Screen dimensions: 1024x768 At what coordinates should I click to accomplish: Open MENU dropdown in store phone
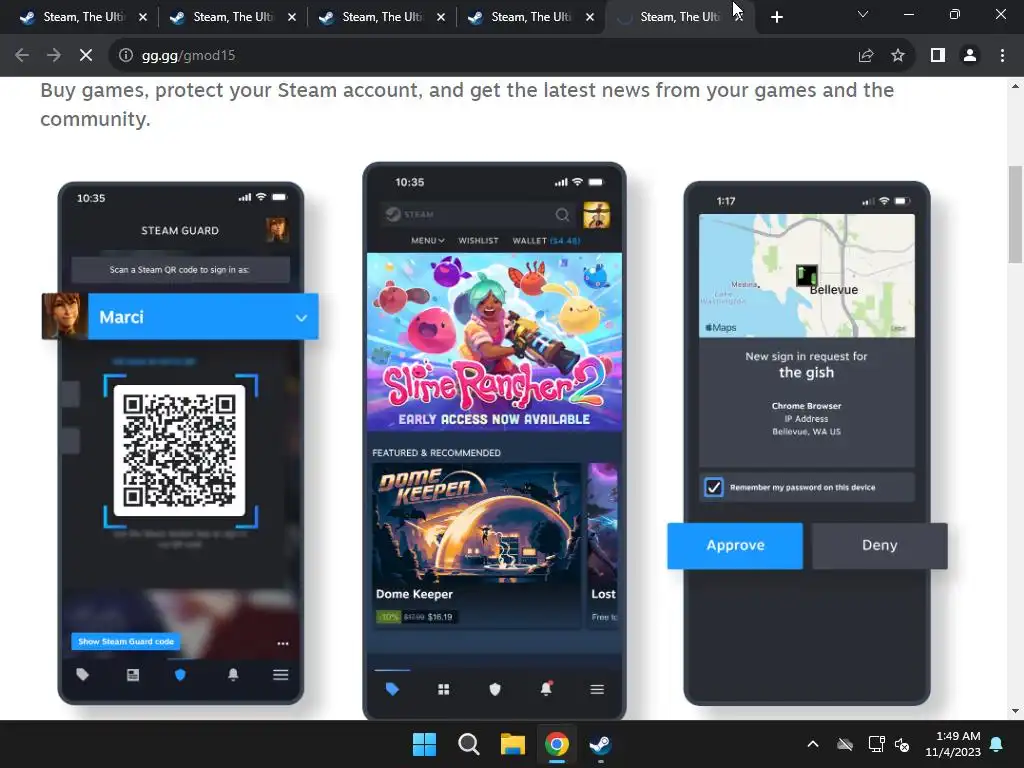point(428,240)
